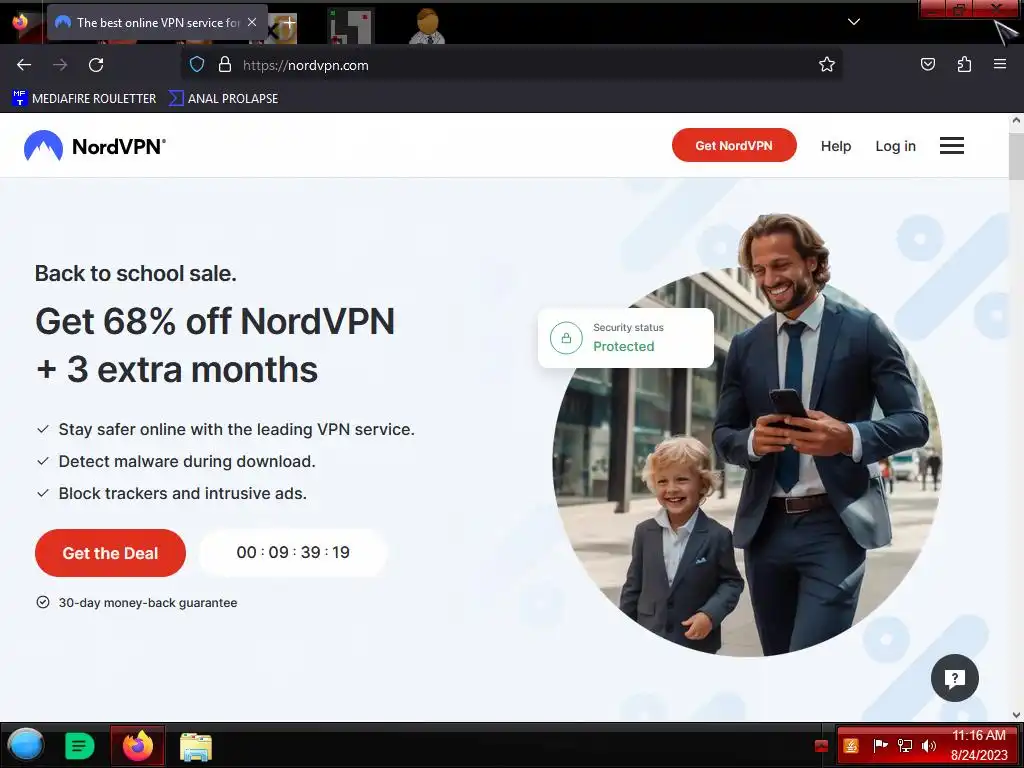Click the network tray icon

click(x=904, y=746)
